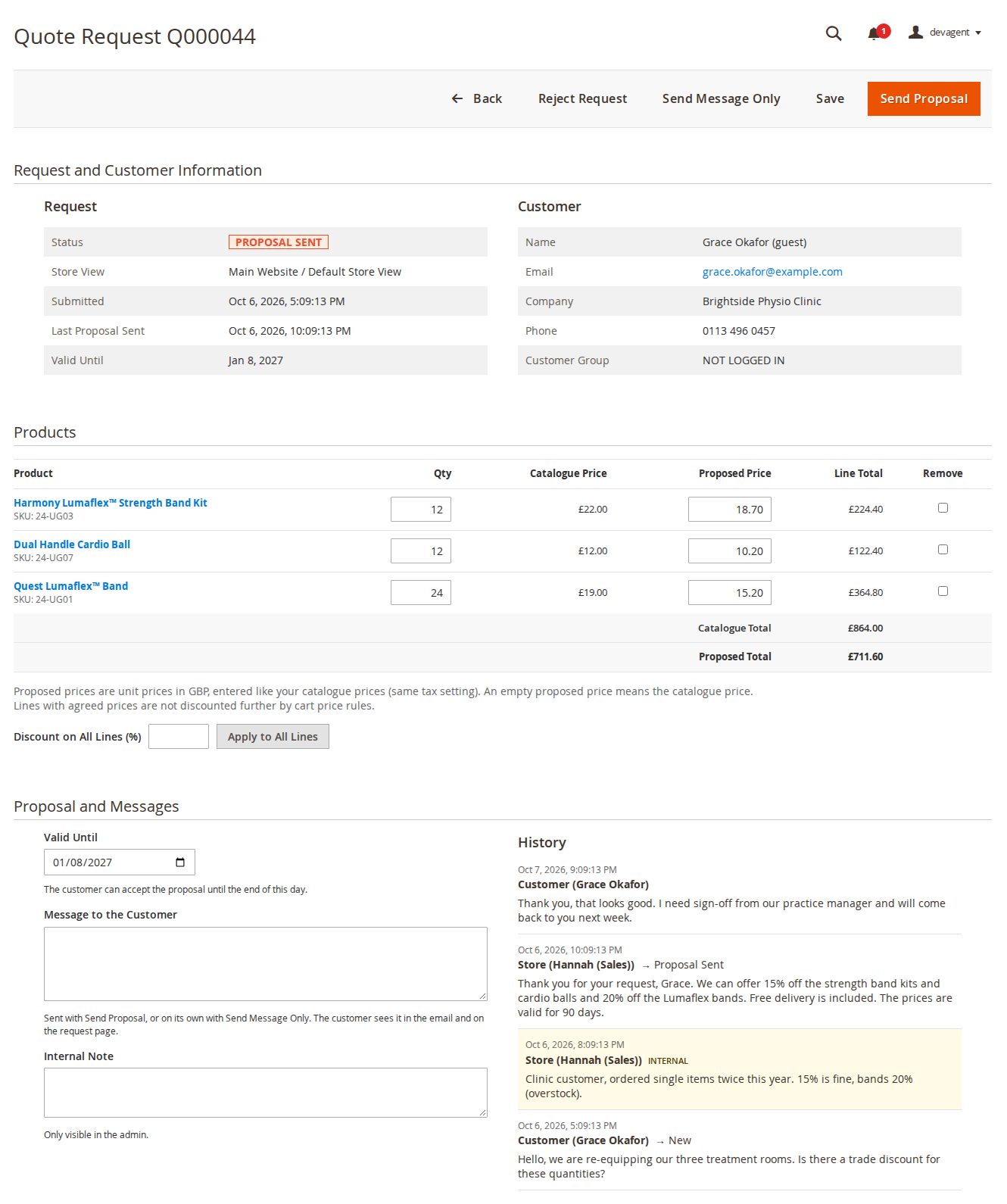Tick Remove for Quest Lumaflex Band

tap(943, 591)
